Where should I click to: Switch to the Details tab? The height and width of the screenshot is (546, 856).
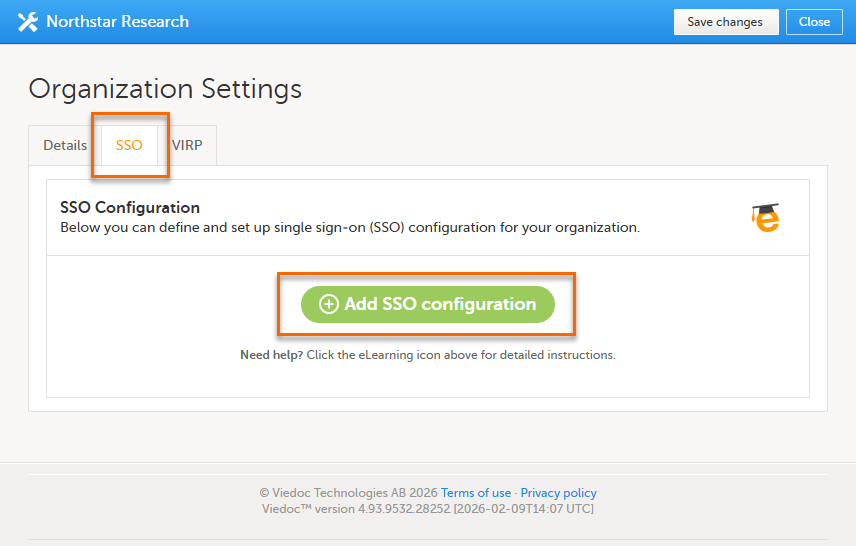(x=65, y=145)
